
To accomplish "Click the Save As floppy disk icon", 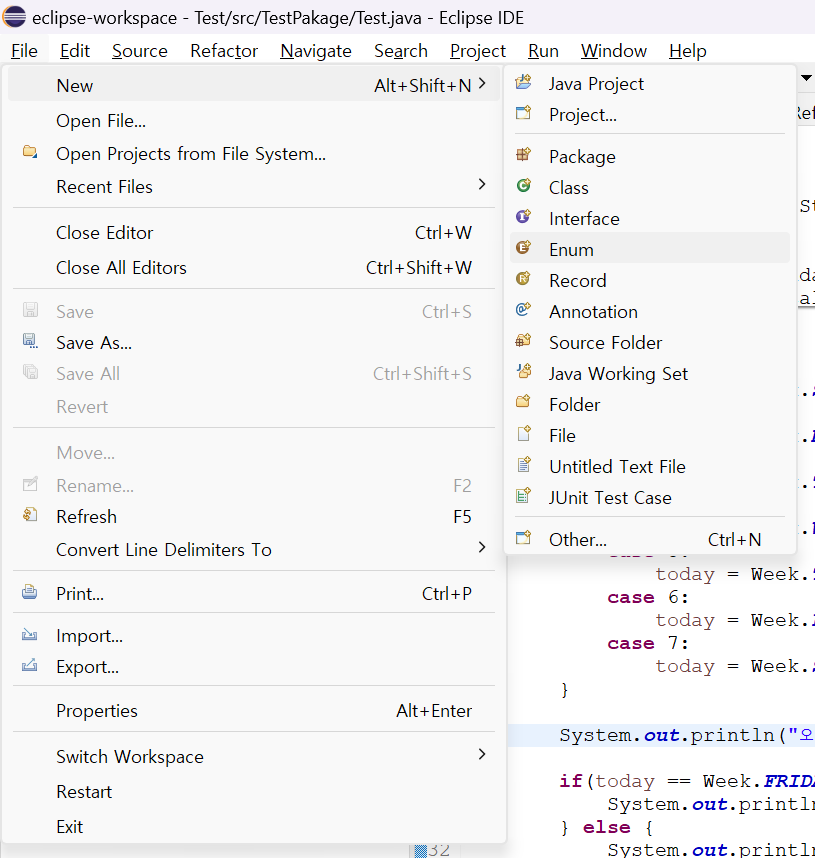I will tap(30, 341).
